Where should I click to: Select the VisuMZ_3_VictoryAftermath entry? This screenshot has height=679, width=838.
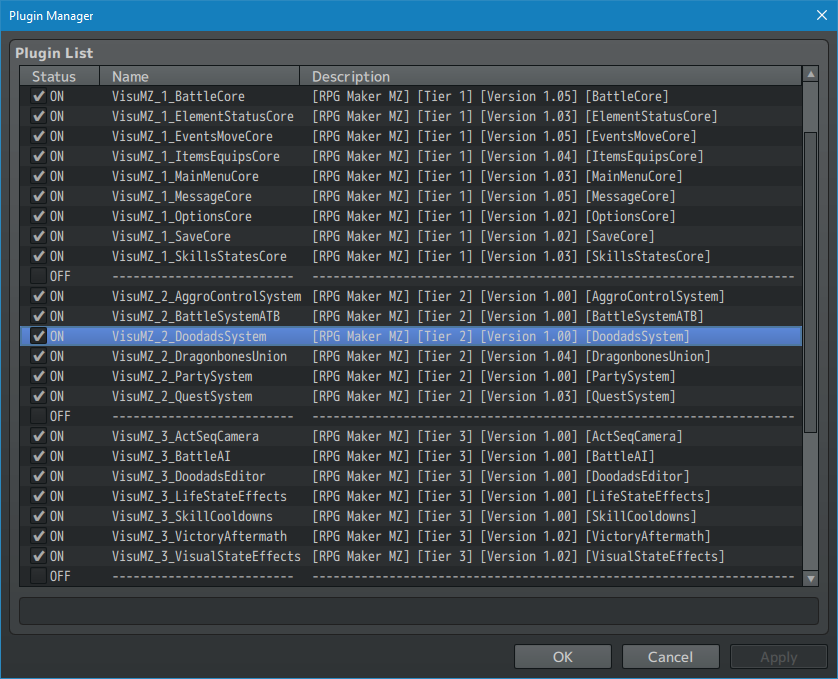[199, 537]
